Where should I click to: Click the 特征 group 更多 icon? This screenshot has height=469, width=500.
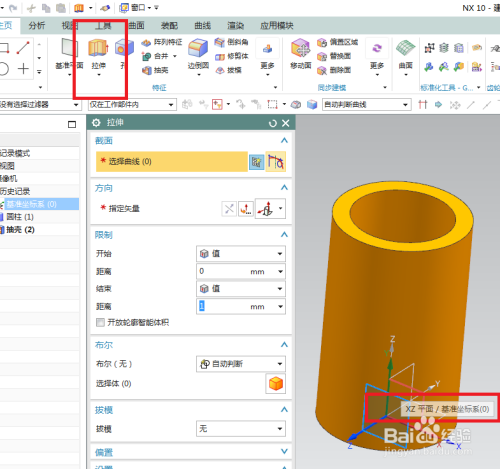(267, 49)
